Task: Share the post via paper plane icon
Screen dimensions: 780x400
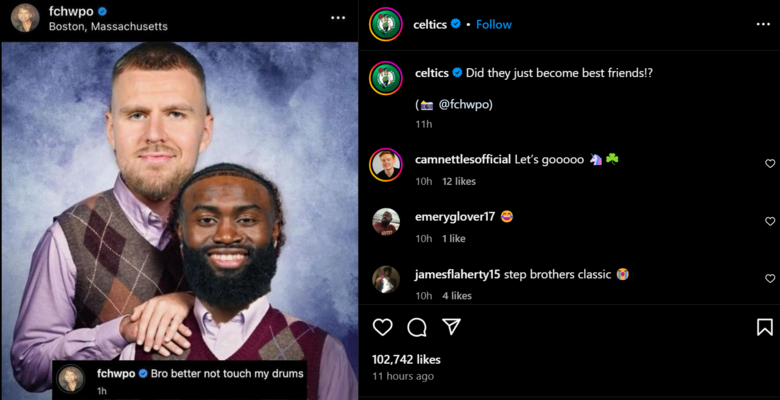Action: pyautogui.click(x=451, y=327)
